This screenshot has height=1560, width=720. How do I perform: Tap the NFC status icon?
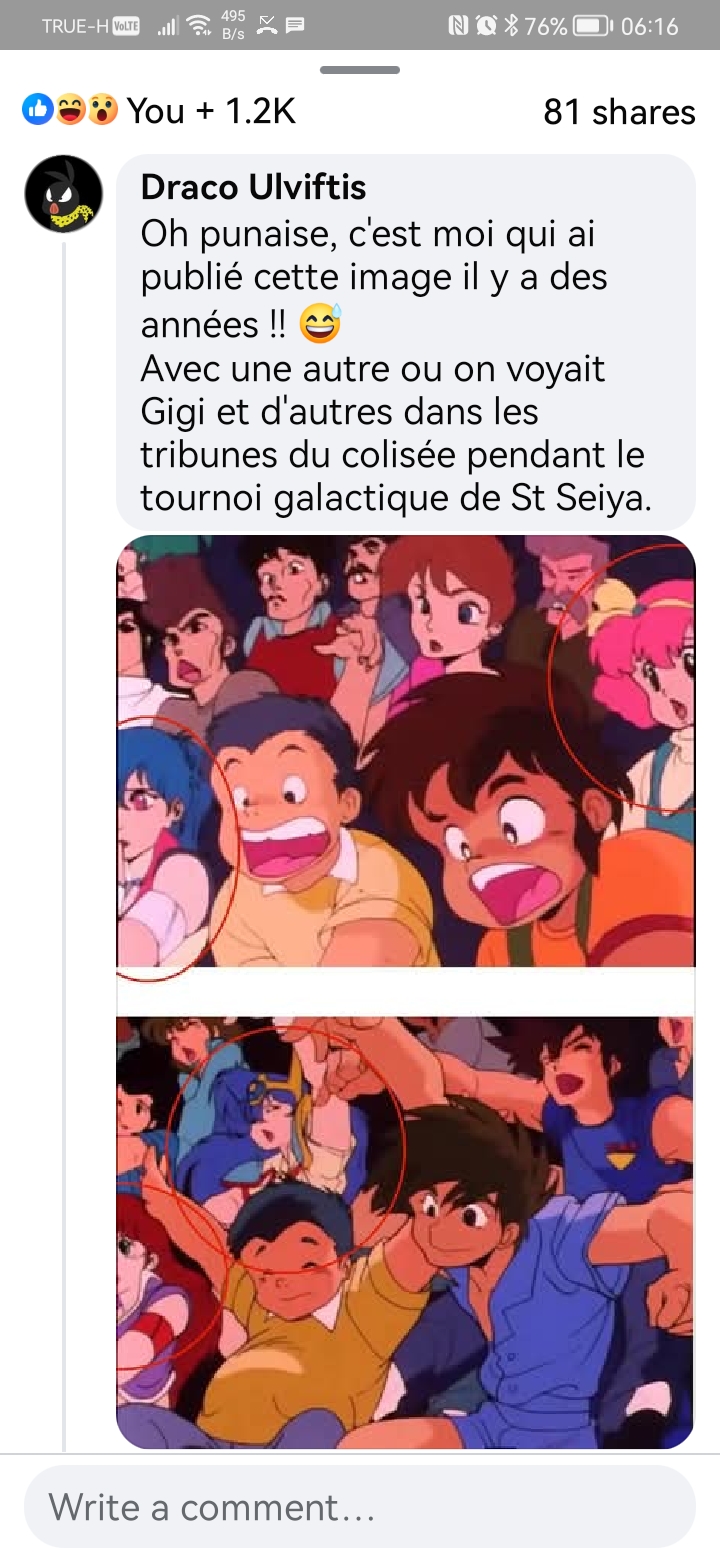(x=459, y=26)
